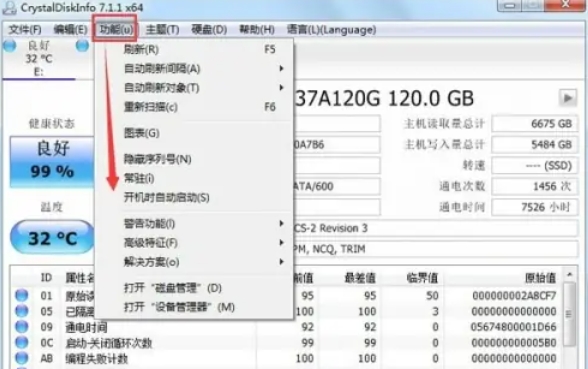Click the attribute list scrollbar thumb
Screen dimensions: 588x369
[569, 314]
